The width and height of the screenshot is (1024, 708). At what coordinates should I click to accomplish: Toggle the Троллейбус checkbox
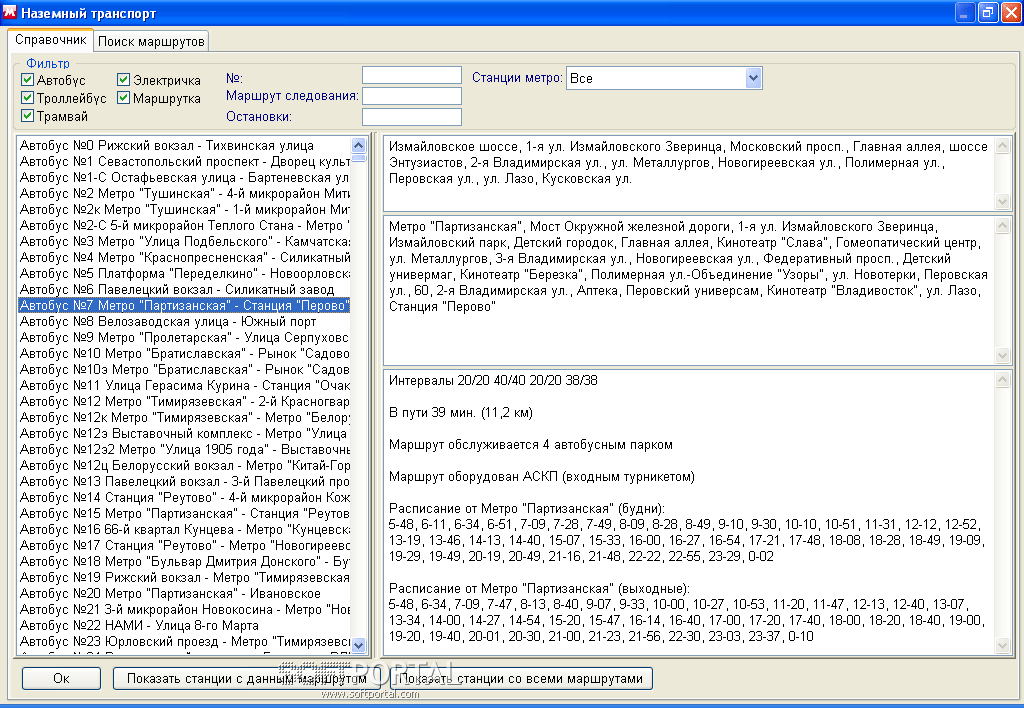coord(27,98)
